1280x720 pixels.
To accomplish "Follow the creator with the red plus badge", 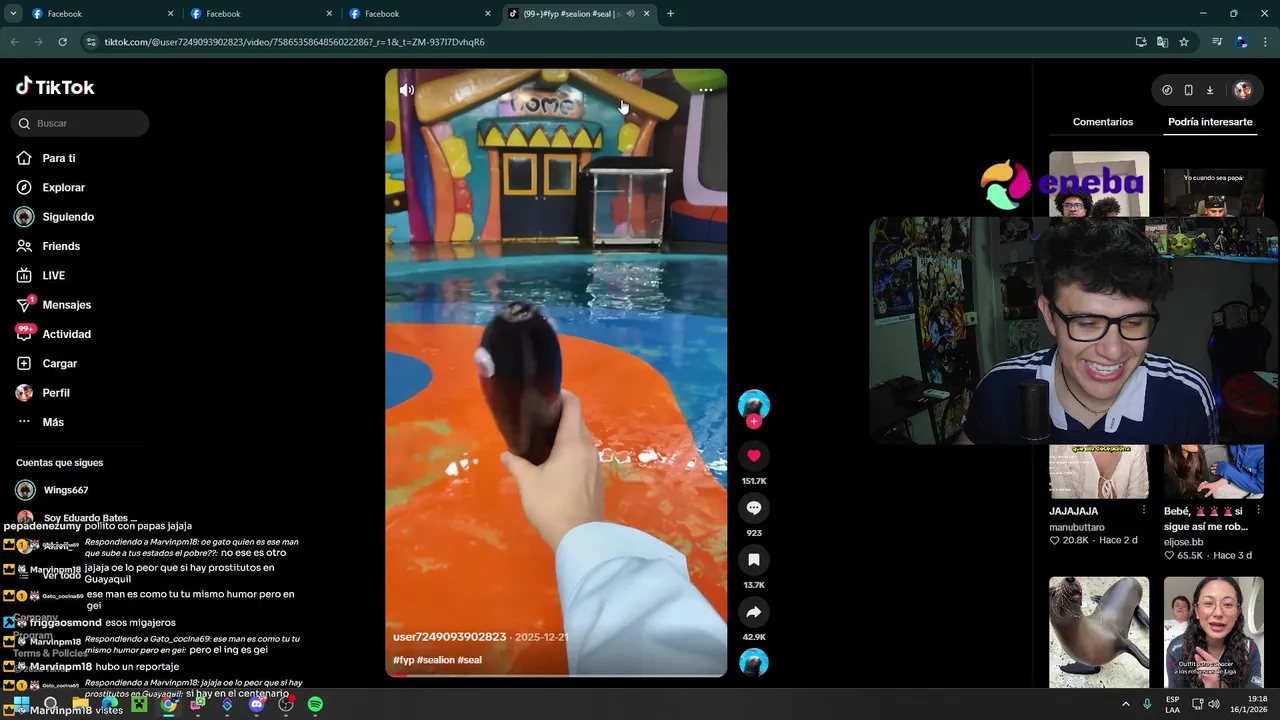I will click(754, 421).
